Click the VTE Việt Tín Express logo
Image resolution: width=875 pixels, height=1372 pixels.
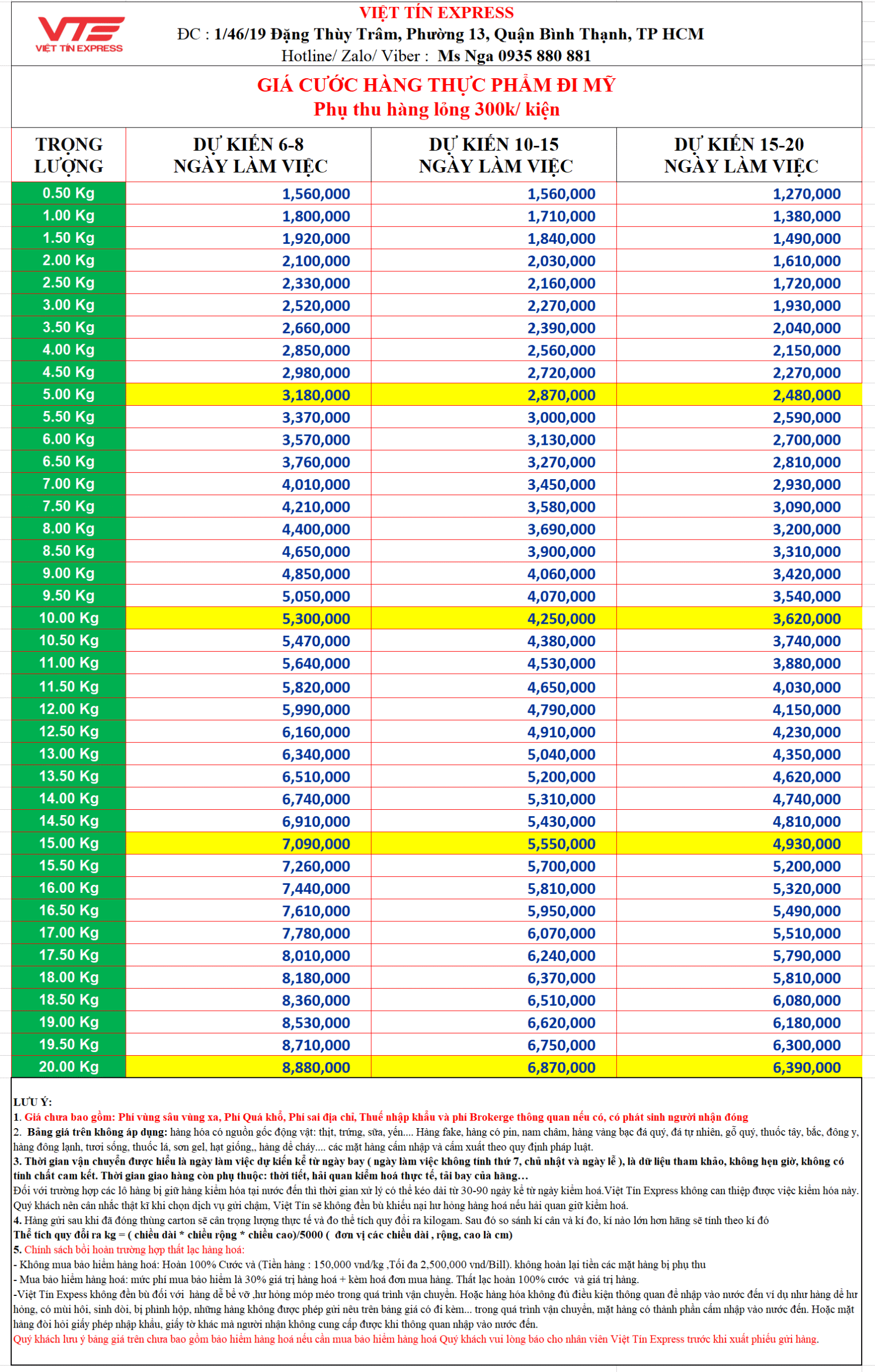pos(80,34)
